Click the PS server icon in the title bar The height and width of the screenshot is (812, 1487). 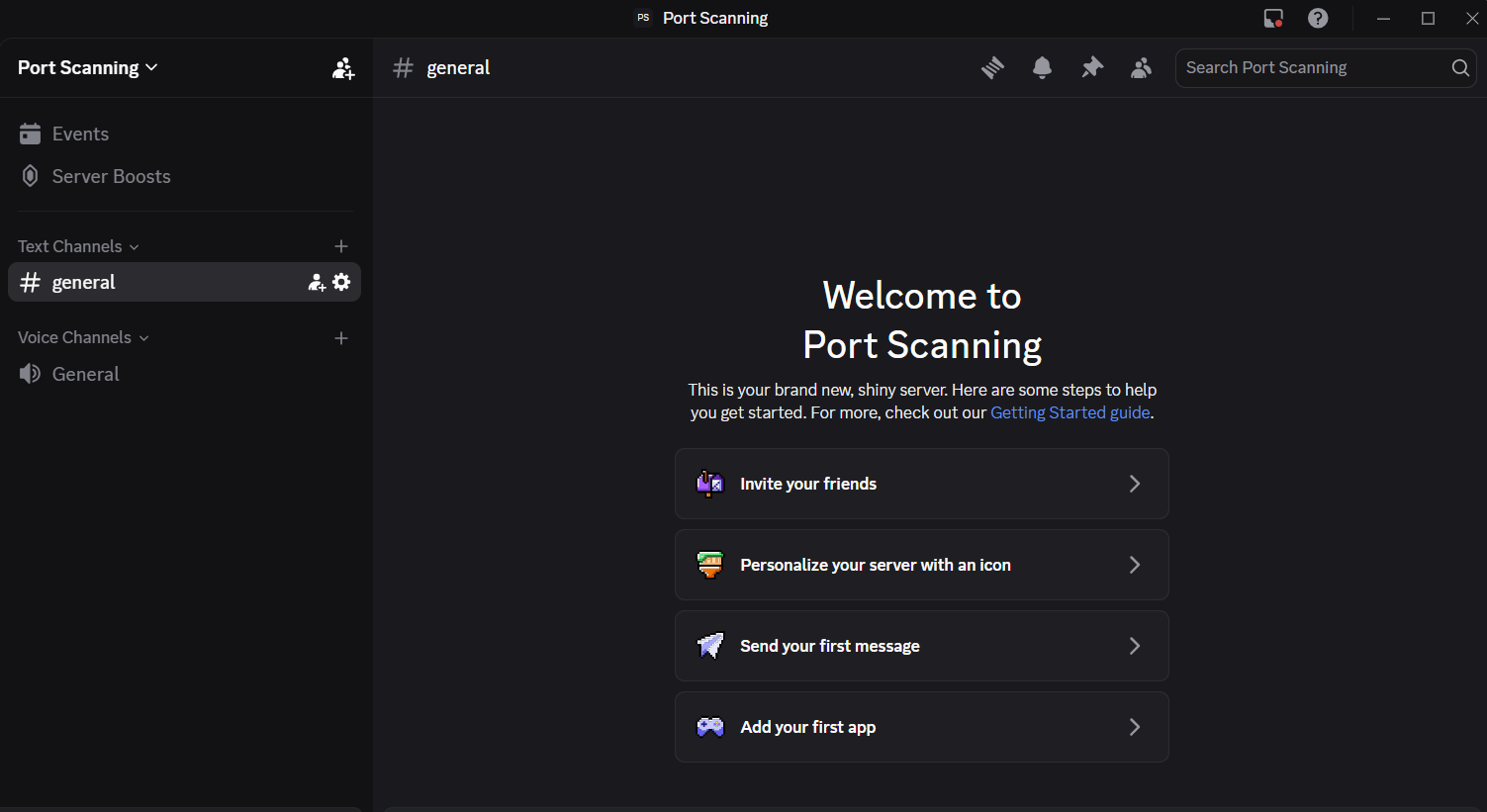click(x=643, y=18)
